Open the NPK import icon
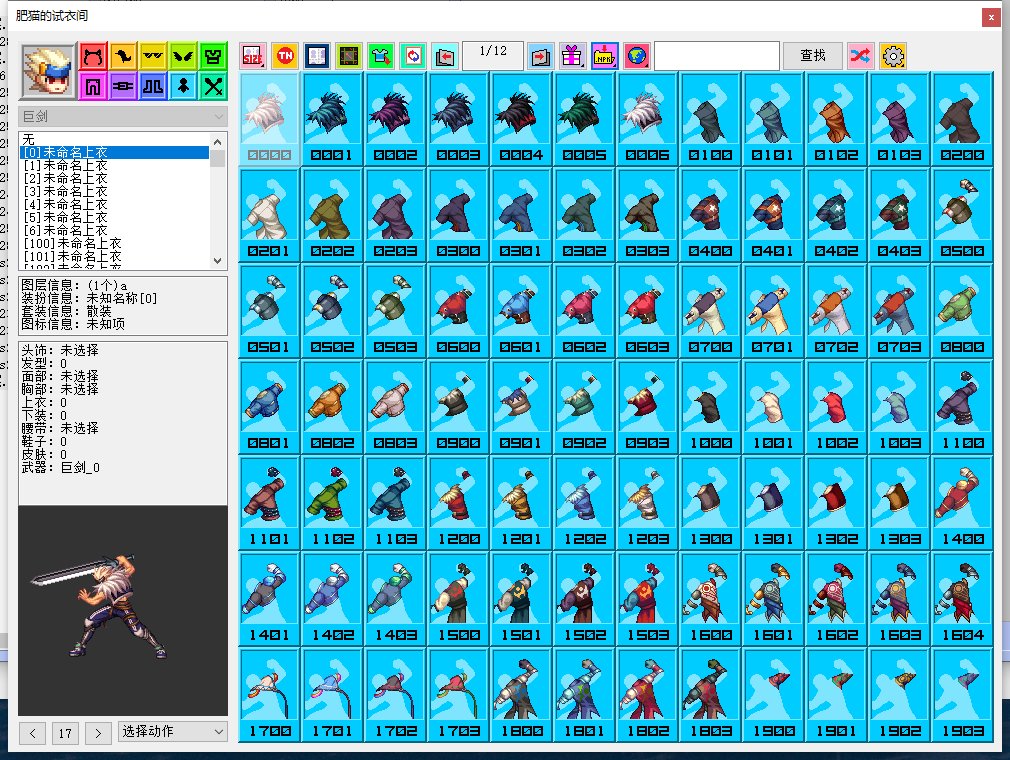Screen dimensions: 1010x760 (604, 56)
